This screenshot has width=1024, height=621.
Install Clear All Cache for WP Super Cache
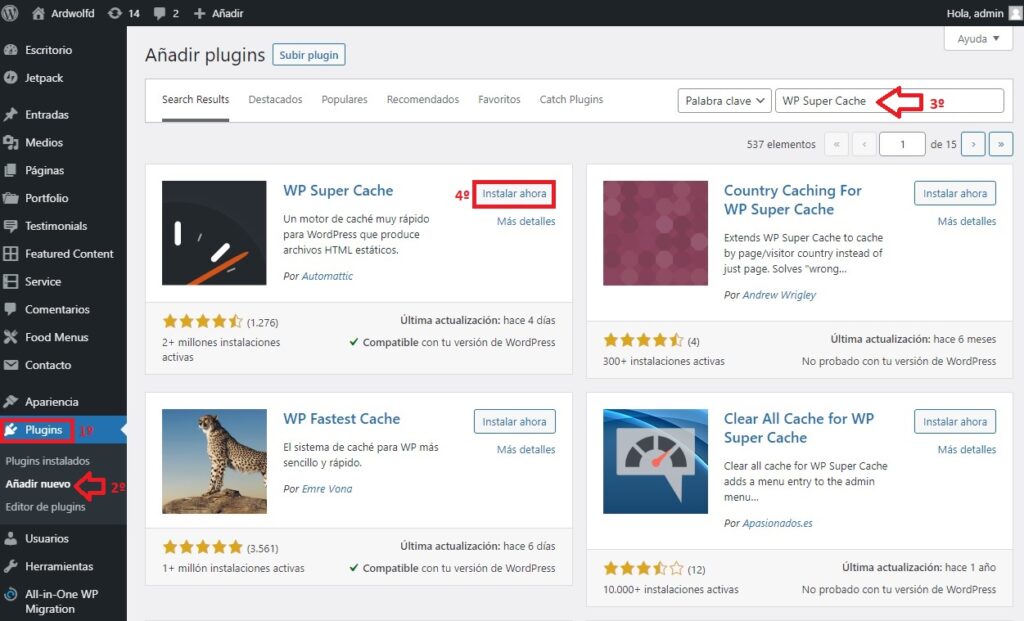[955, 422]
